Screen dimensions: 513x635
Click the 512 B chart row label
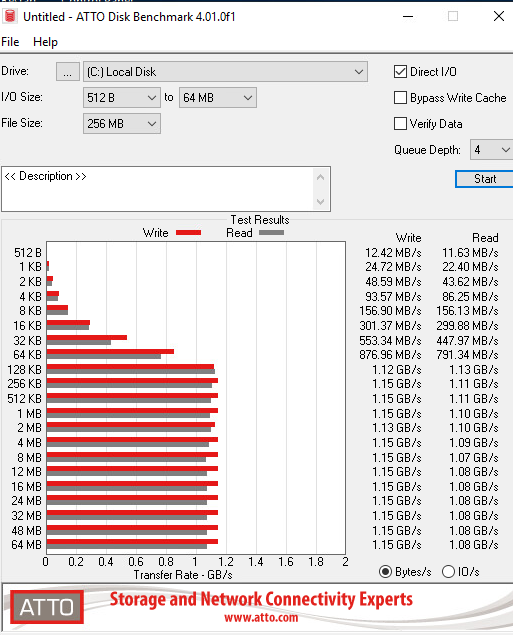28,253
